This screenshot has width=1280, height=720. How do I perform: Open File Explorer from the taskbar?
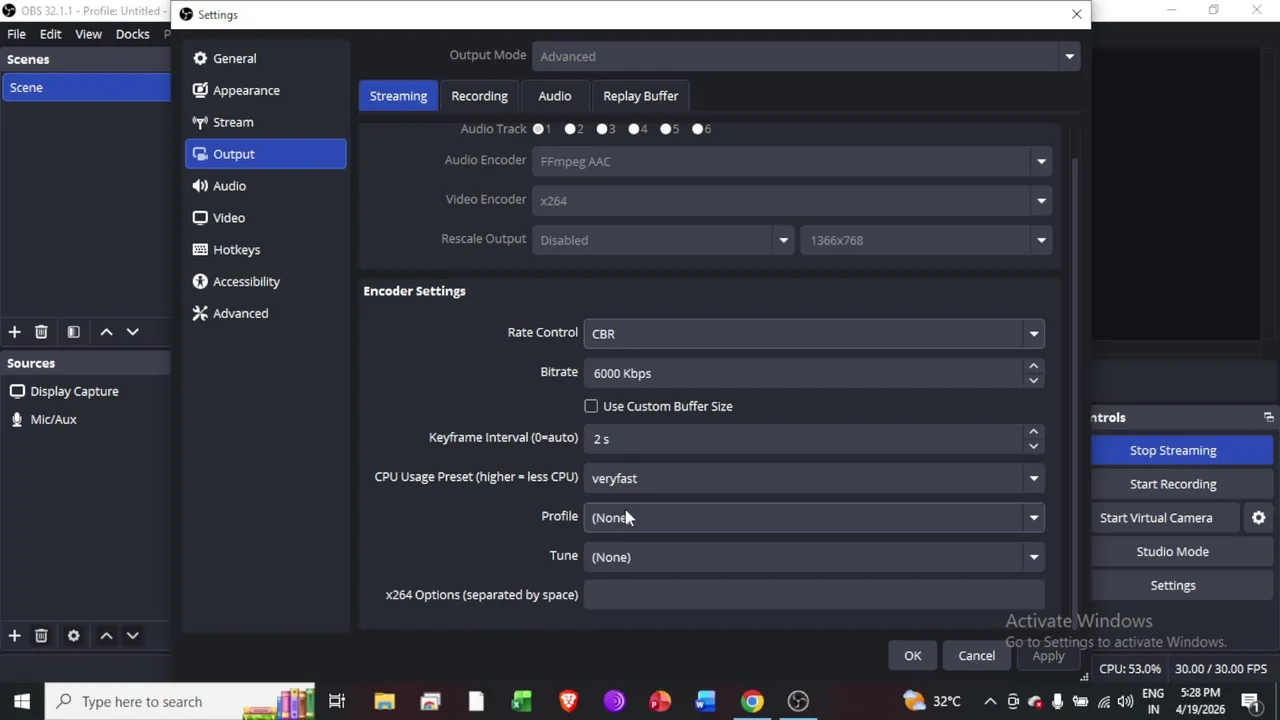click(384, 701)
